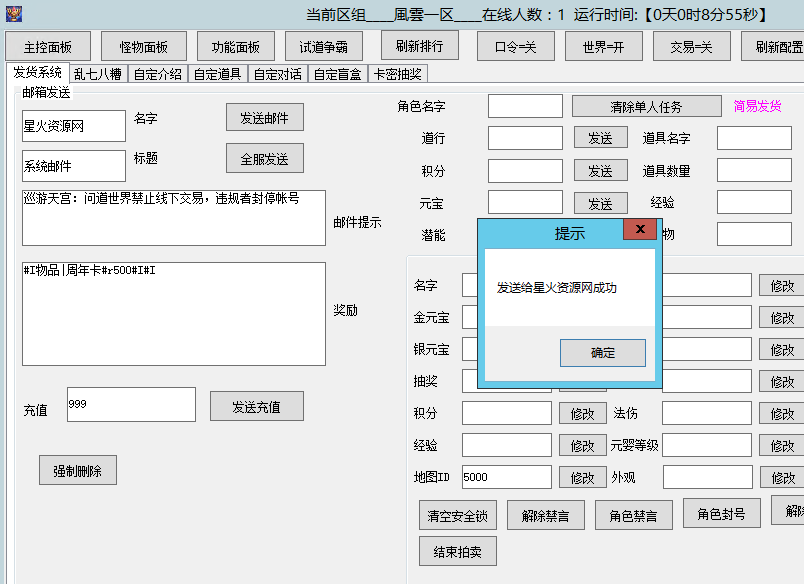
Task: Enable trading via the 交易=关 toggle
Action: (690, 44)
